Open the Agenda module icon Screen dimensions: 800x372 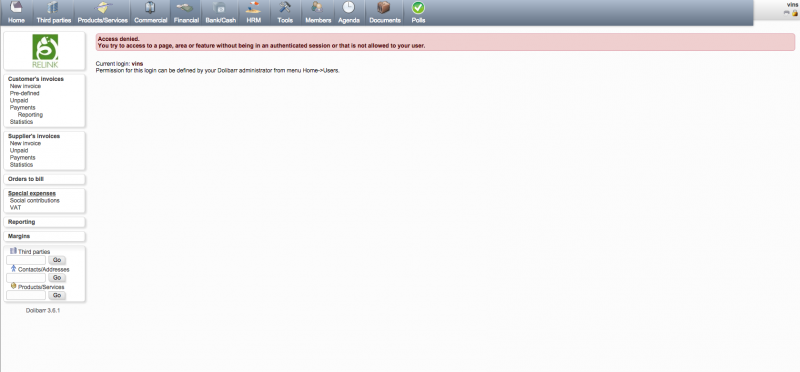coord(349,8)
